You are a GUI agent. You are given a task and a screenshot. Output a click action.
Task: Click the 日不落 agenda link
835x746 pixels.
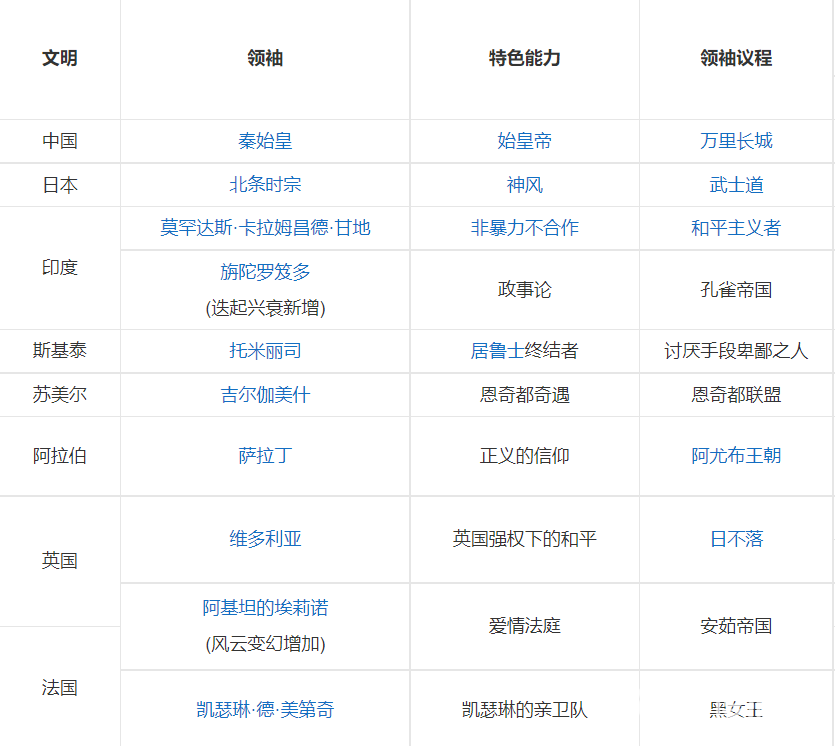(x=736, y=539)
